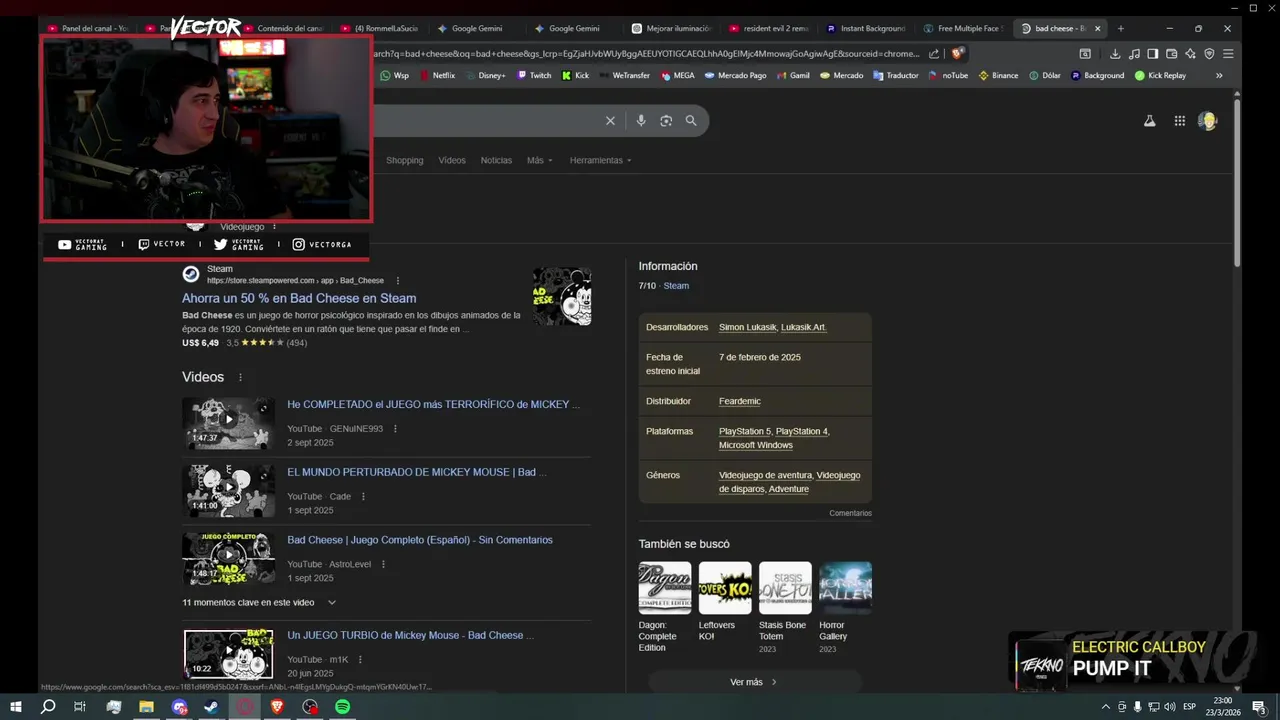Open options for AstroLevel video
Image resolution: width=1280 pixels, height=720 pixels.
(x=383, y=565)
